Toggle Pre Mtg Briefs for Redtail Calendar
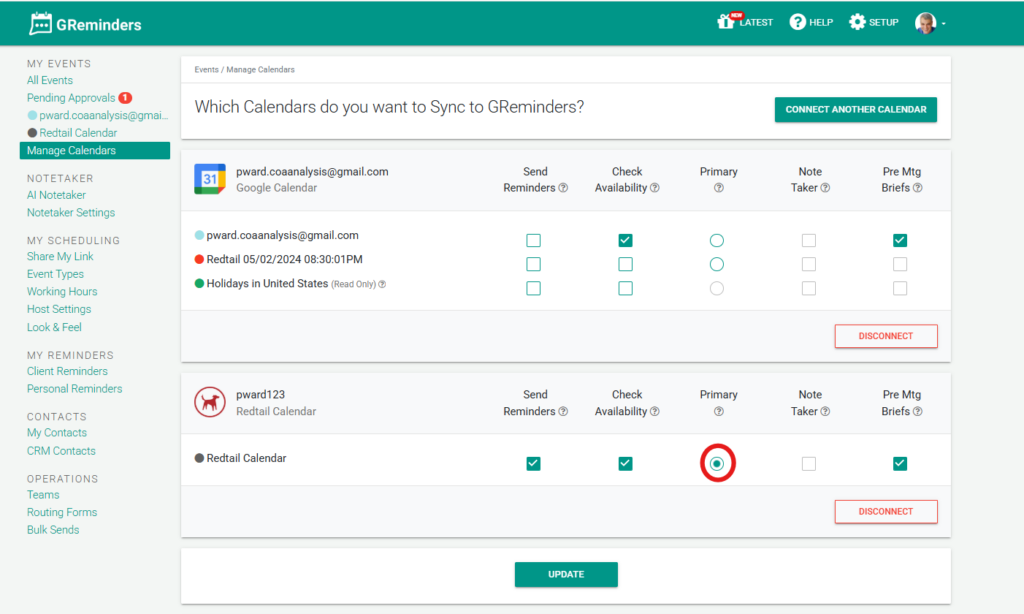Viewport: 1024px width, 614px height. coord(900,463)
